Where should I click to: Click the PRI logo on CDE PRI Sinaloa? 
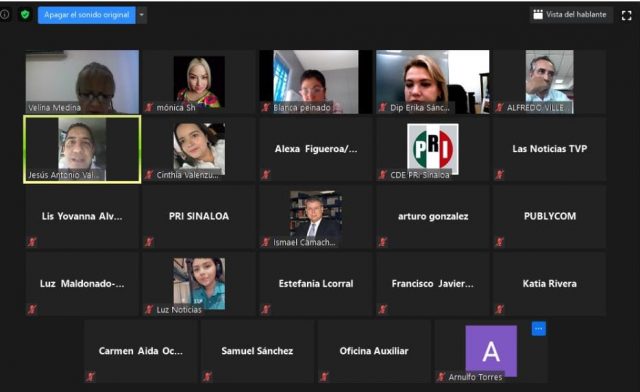433,149
